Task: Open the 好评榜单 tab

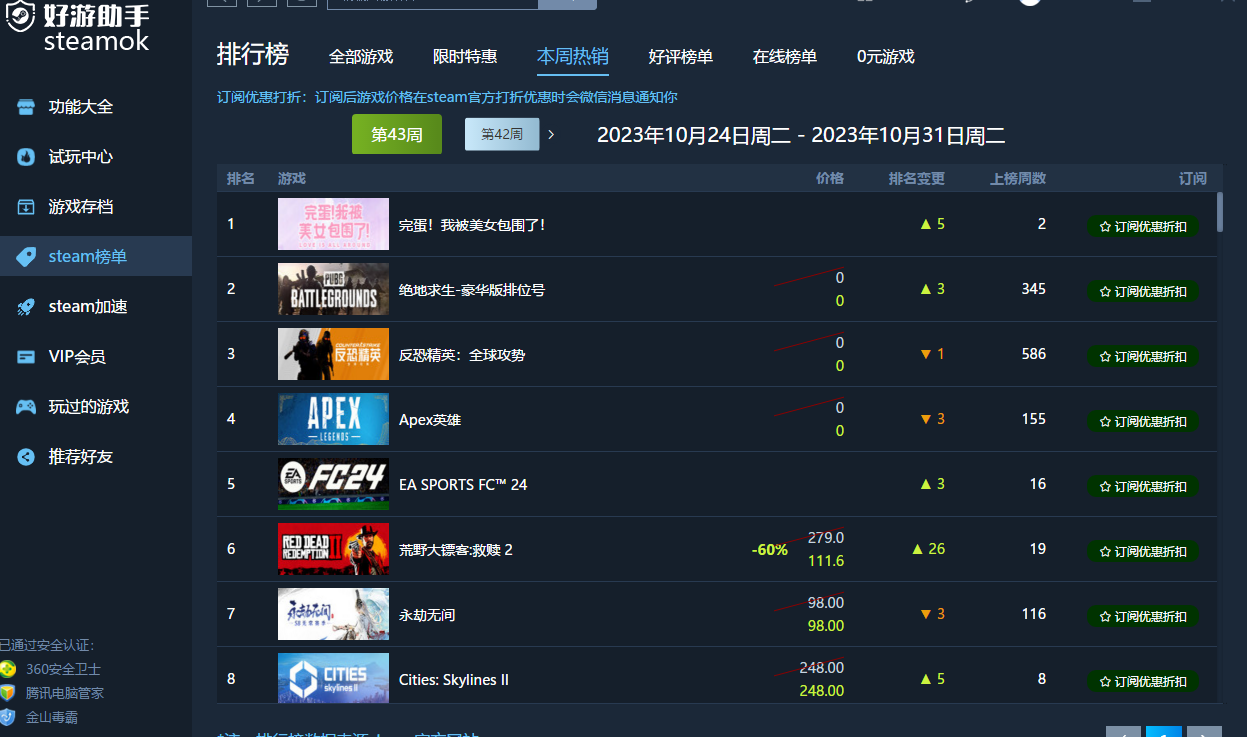Action: click(x=681, y=57)
